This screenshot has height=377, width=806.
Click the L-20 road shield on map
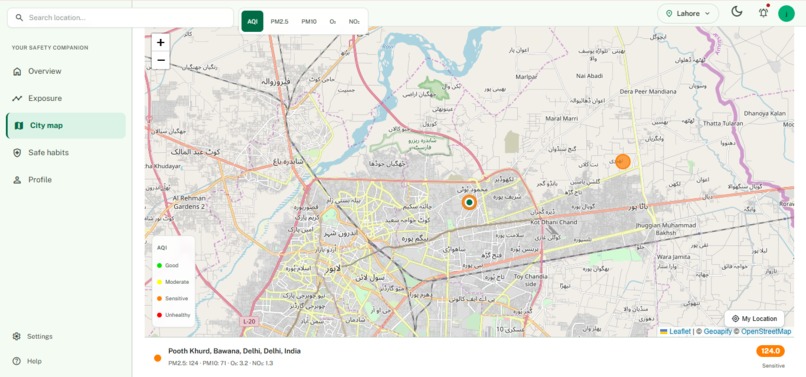[x=249, y=321]
